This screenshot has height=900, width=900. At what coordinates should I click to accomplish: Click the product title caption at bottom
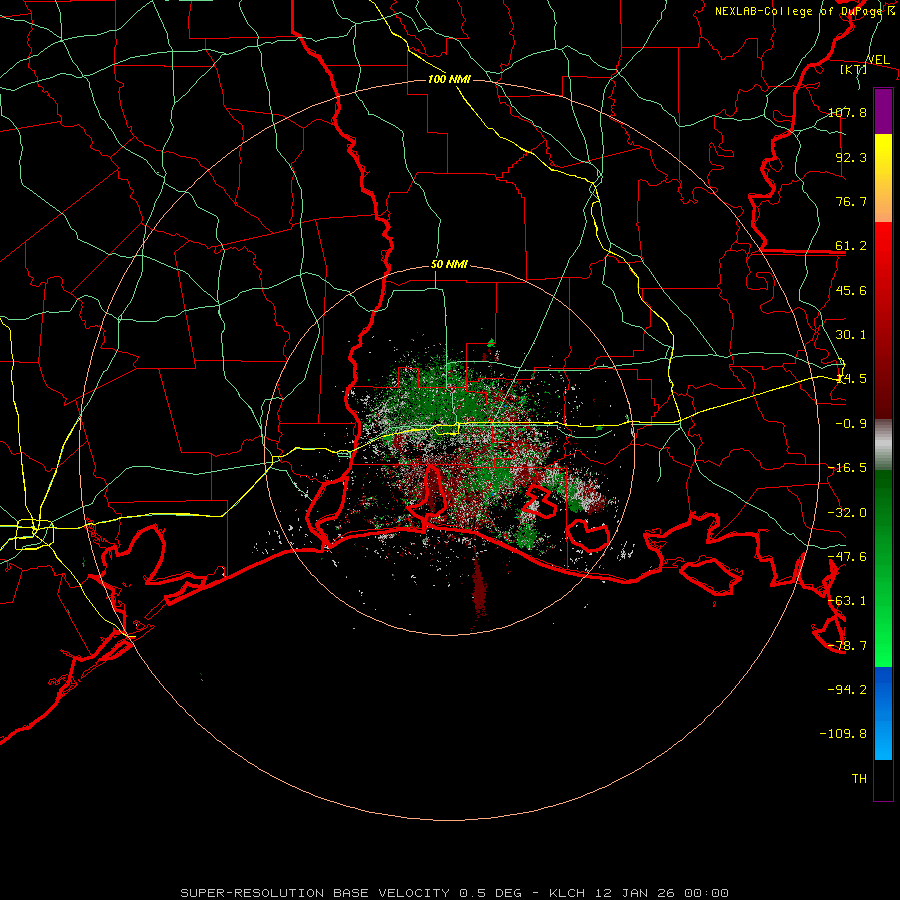pos(455,893)
